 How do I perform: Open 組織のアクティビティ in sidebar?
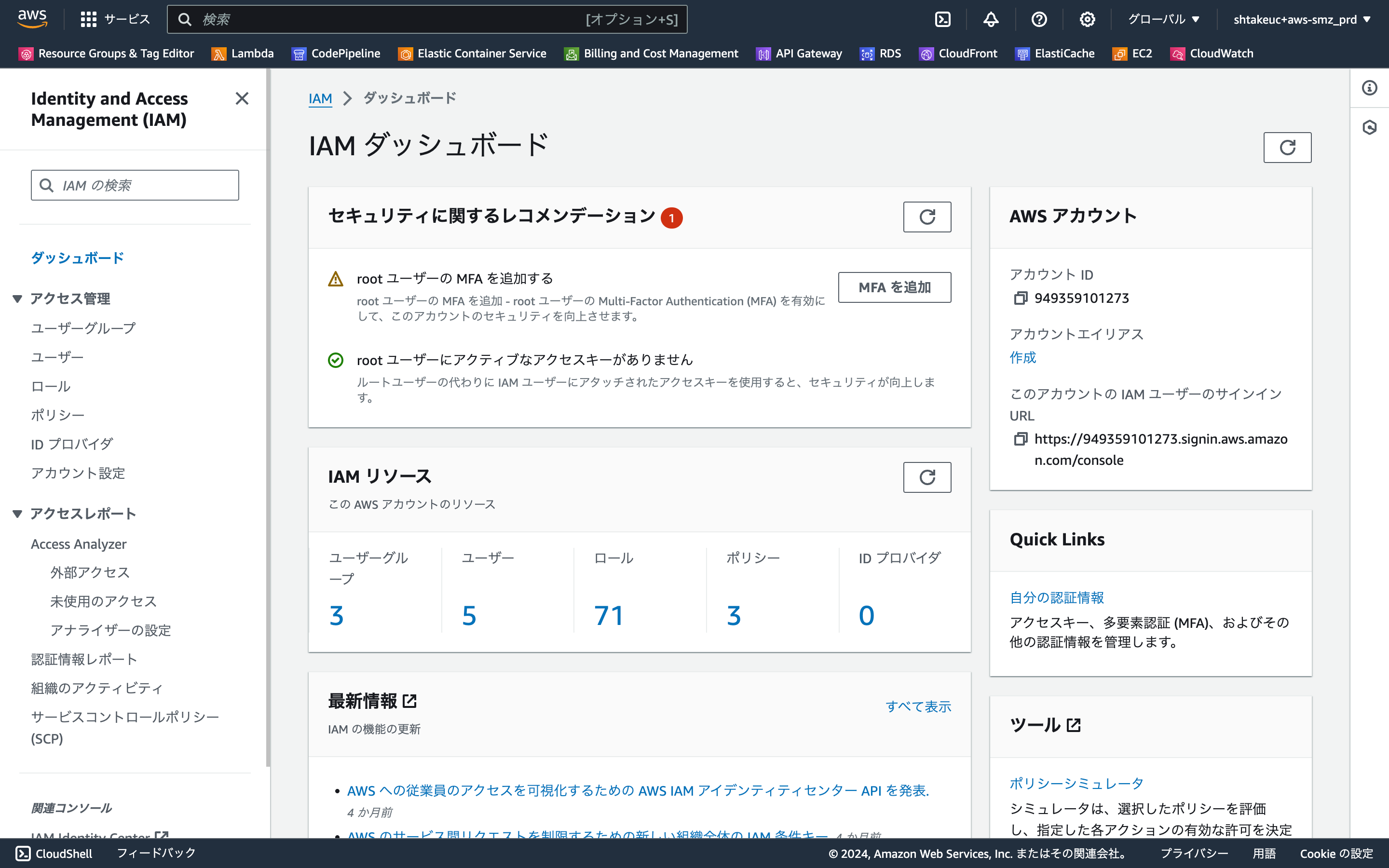[97, 688]
